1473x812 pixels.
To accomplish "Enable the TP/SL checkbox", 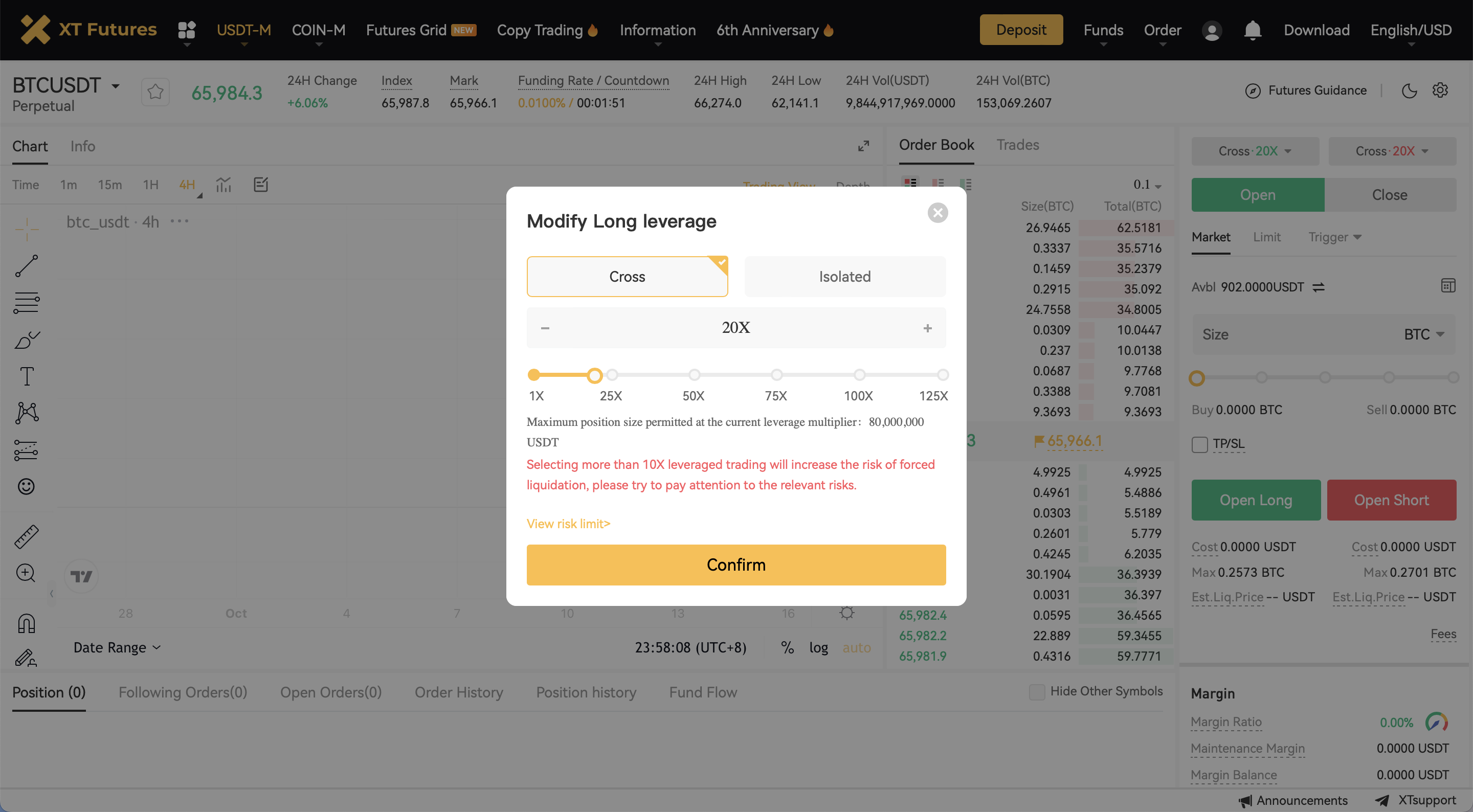I will pos(1200,444).
